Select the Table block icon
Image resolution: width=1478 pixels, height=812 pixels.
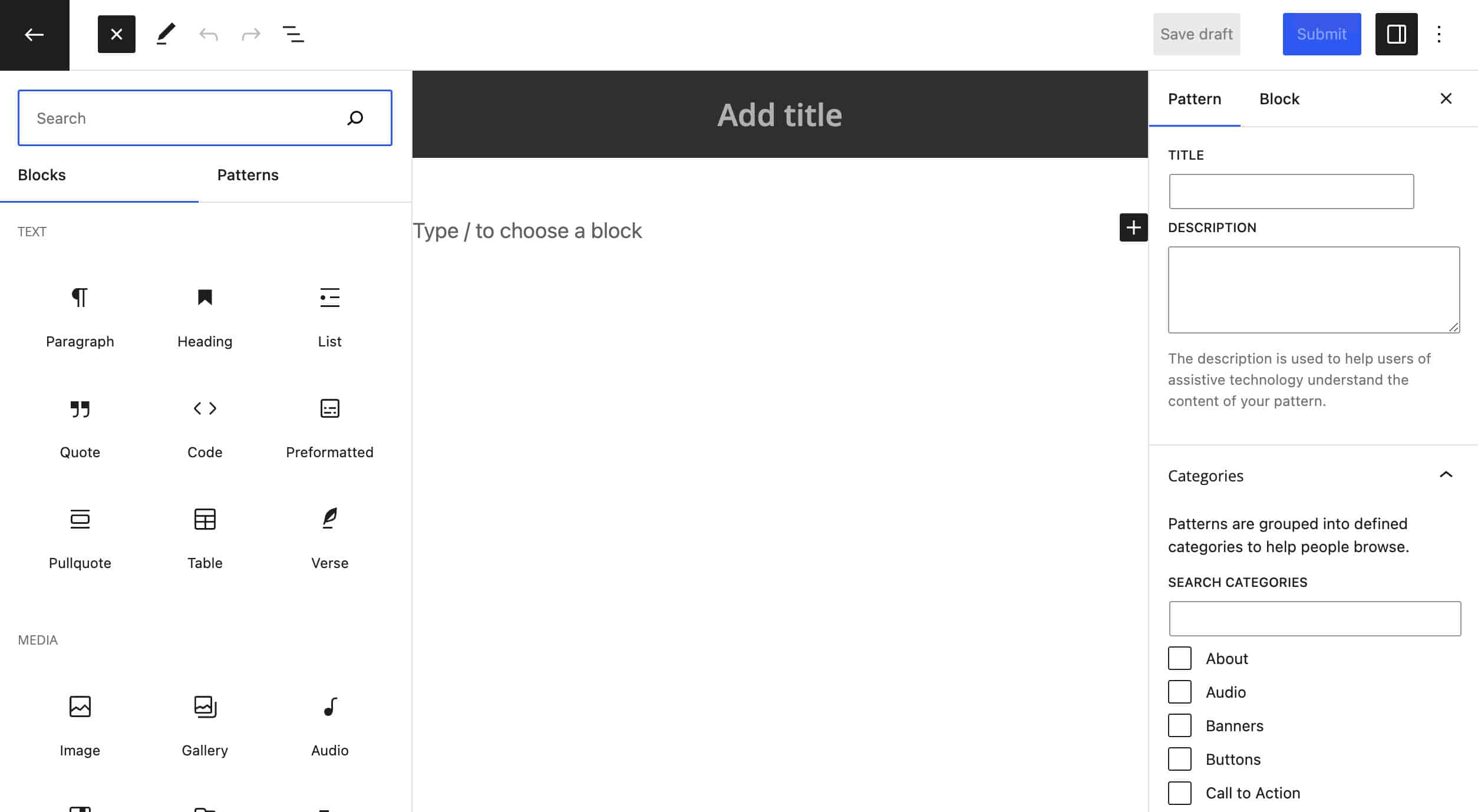[x=204, y=519]
